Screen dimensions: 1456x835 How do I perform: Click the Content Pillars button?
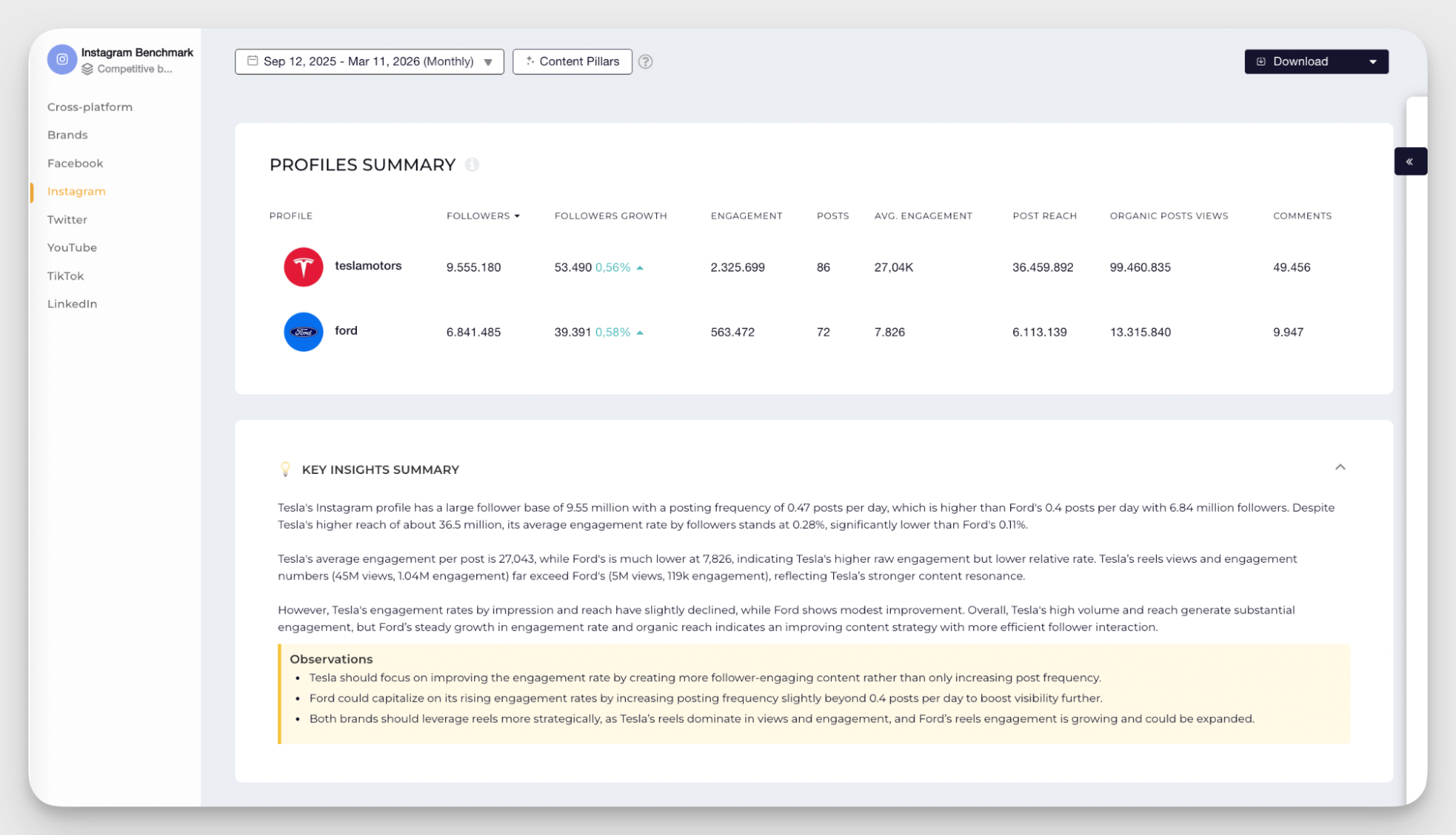tap(572, 61)
